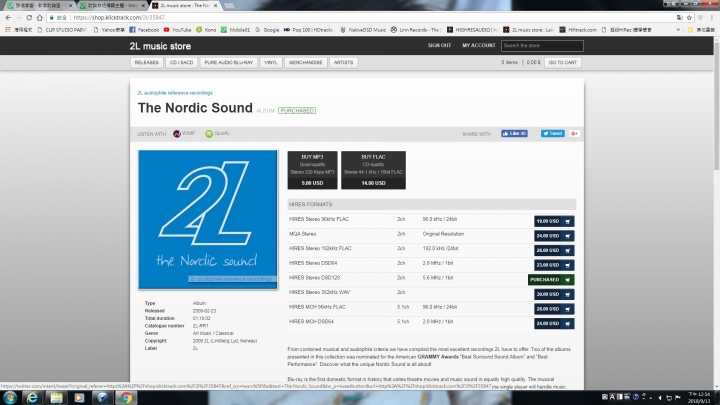The height and width of the screenshot is (405, 720).
Task: Bookmark this page with the star
Action: pyautogui.click(x=689, y=17)
